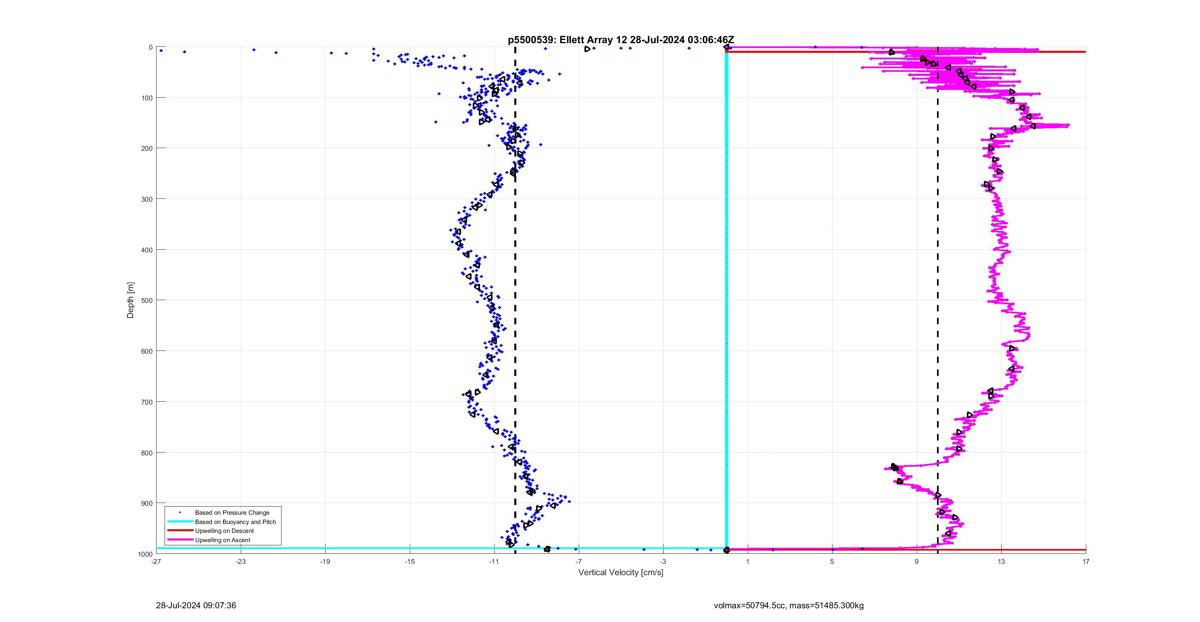The height and width of the screenshot is (622, 1200).
Task: Click the dark red line sample in the legend
Action: pos(178,531)
